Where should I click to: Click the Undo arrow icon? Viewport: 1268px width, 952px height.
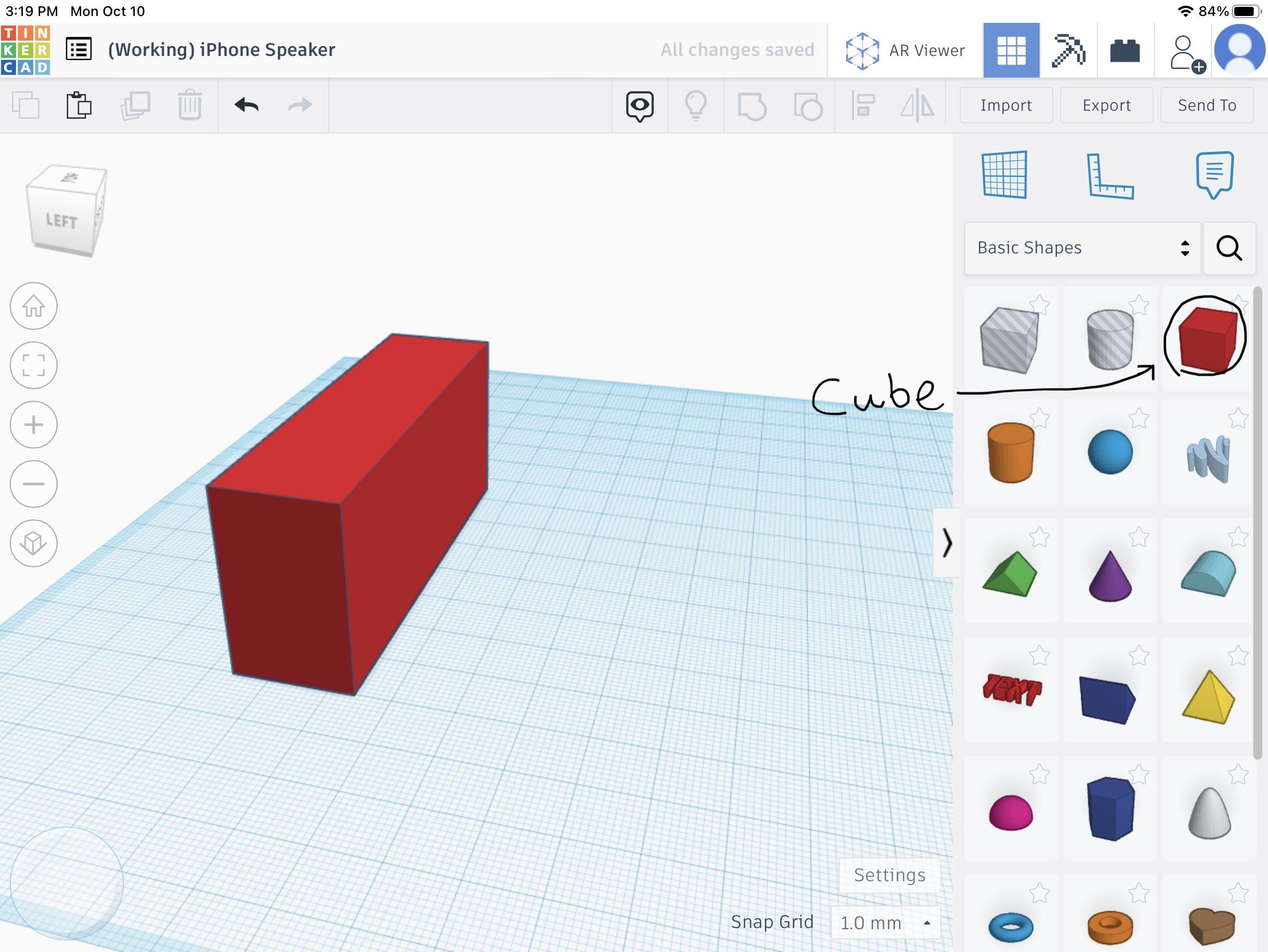click(247, 106)
